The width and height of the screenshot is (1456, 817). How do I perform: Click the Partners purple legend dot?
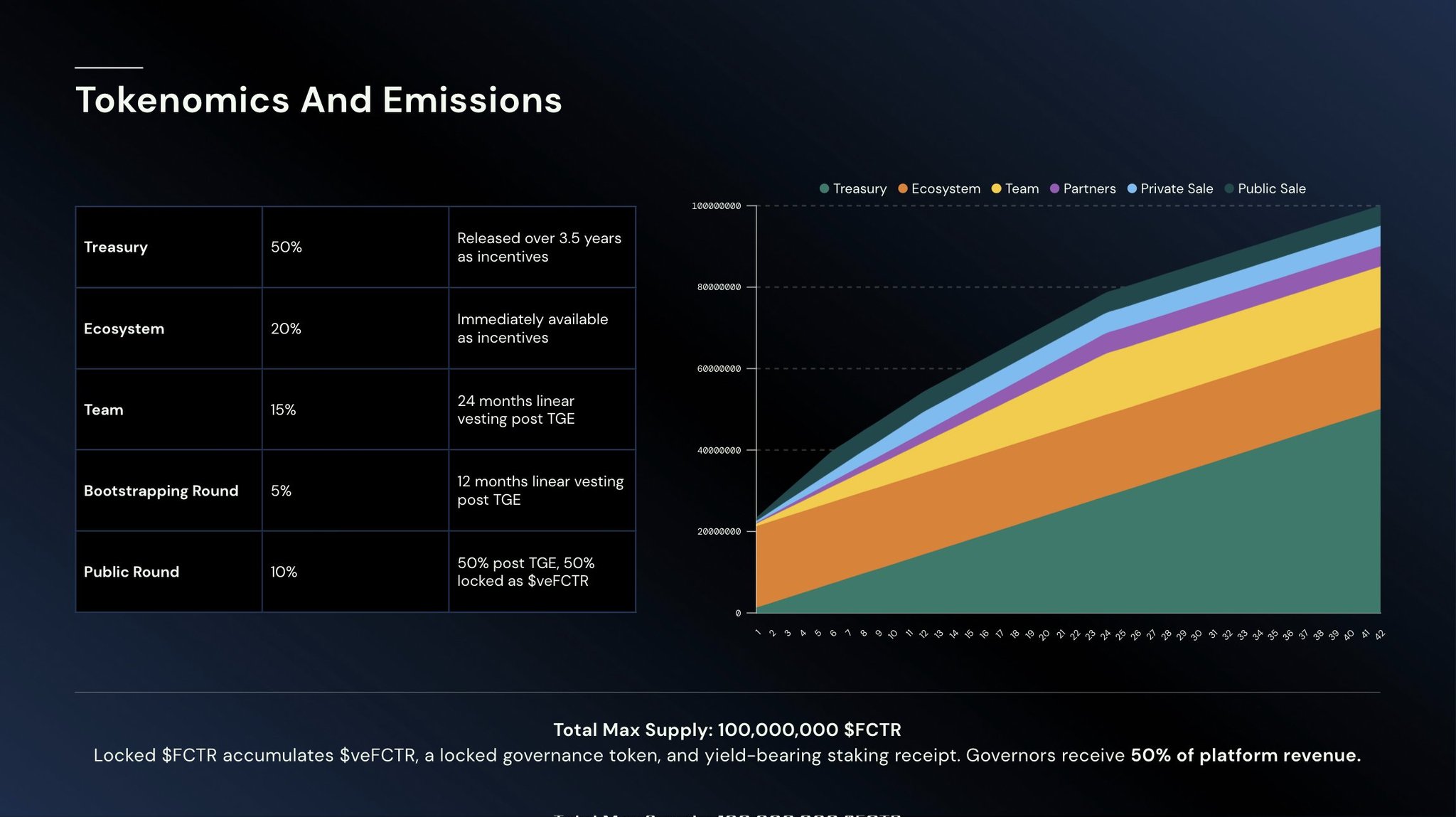point(1054,188)
